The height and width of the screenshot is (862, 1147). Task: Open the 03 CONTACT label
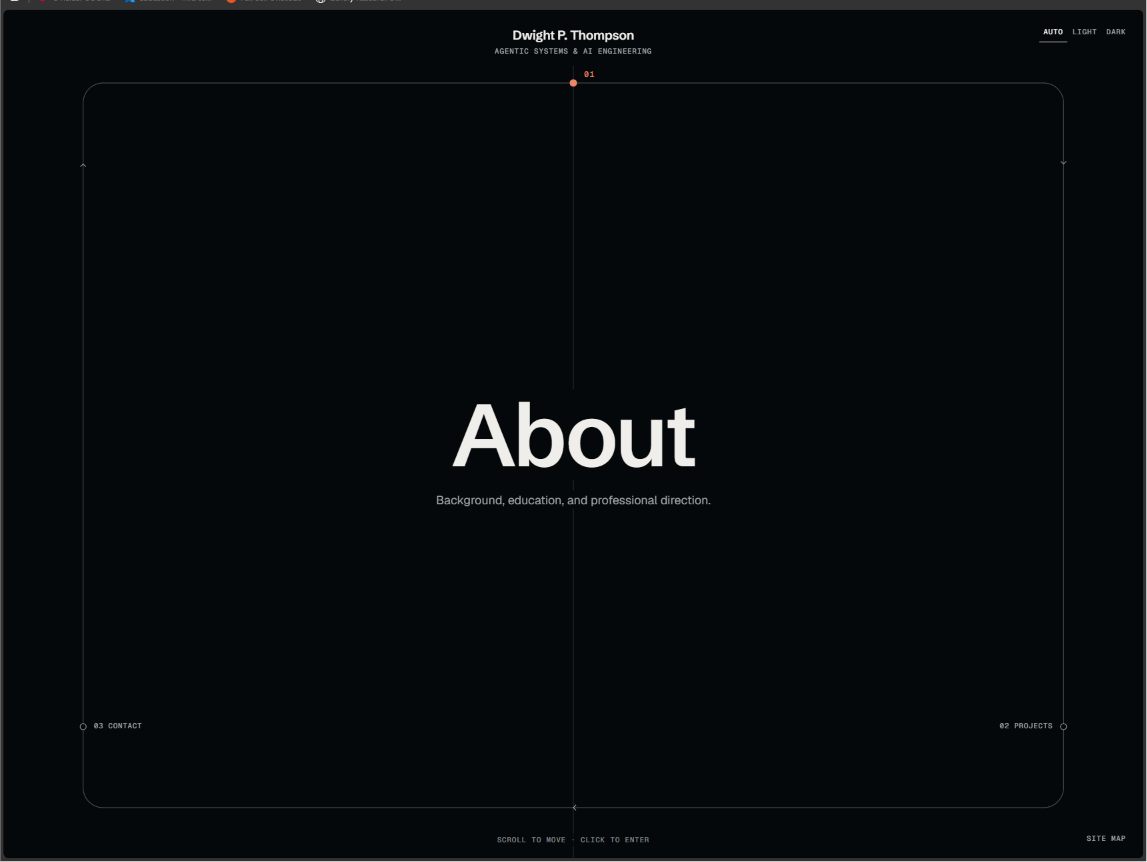pyautogui.click(x=118, y=726)
